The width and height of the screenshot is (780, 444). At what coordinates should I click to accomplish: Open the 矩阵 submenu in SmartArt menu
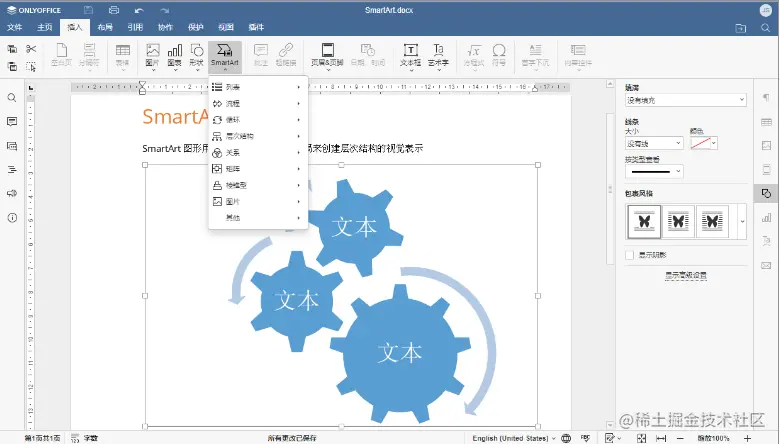pyautogui.click(x=258, y=169)
